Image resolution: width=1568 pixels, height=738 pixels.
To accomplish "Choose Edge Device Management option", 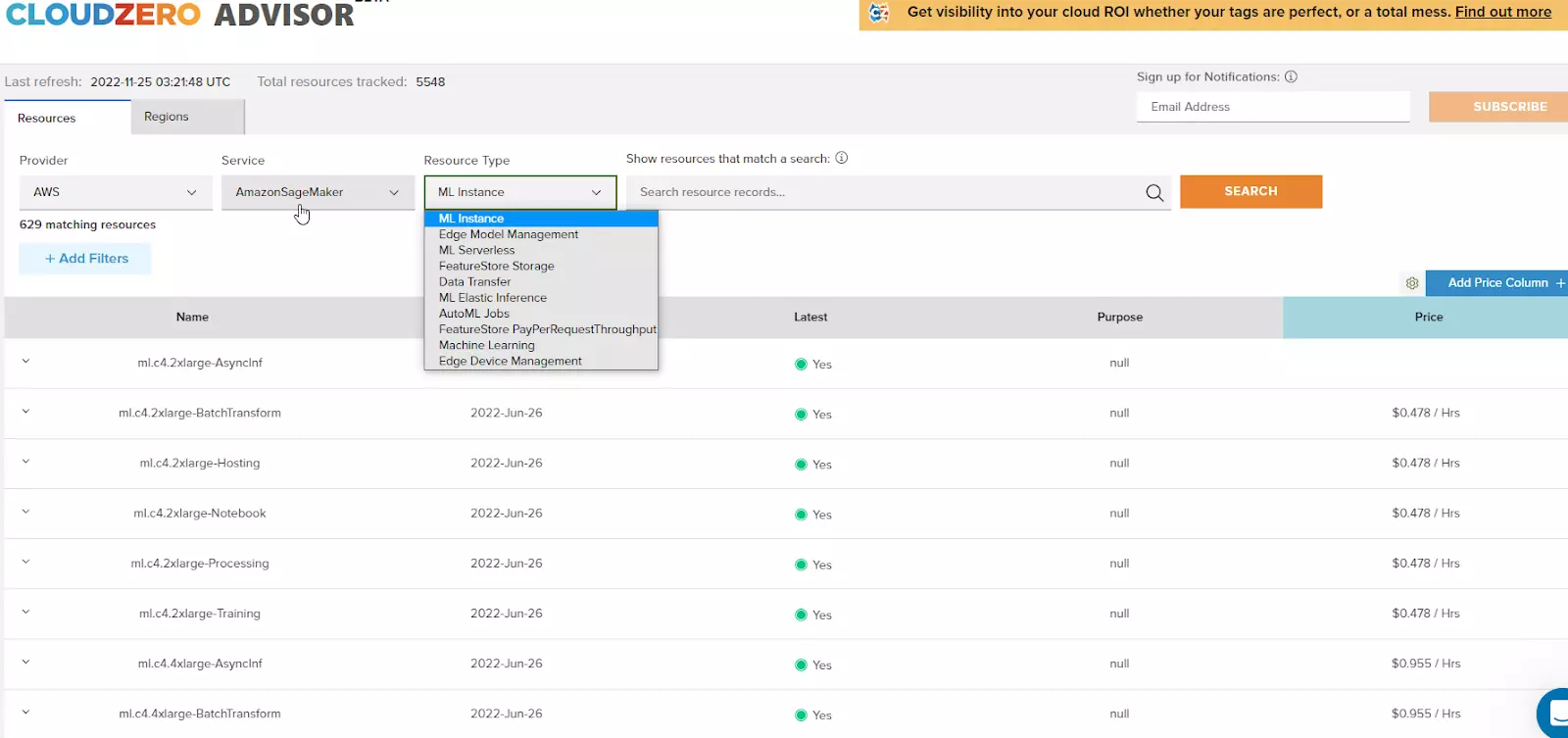I will [x=541, y=361].
